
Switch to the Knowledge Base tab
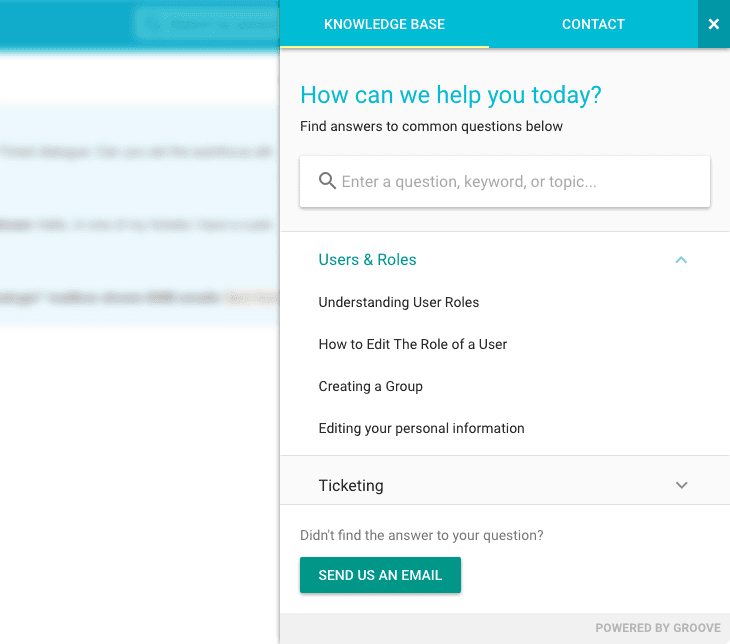click(384, 24)
